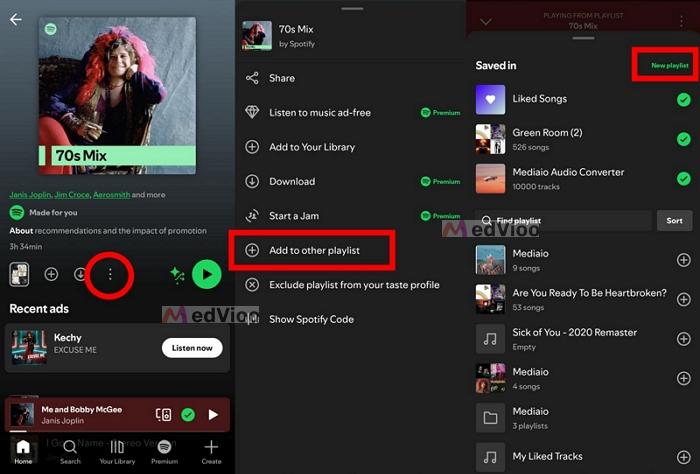Open the Janis Joplin artist link
The width and height of the screenshot is (700, 474).
30,195
